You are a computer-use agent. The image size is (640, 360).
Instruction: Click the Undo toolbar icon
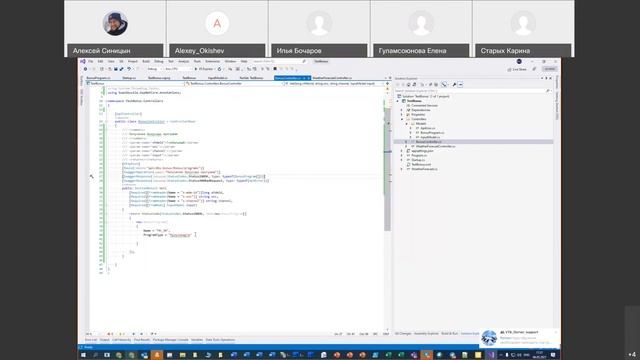[129, 69]
